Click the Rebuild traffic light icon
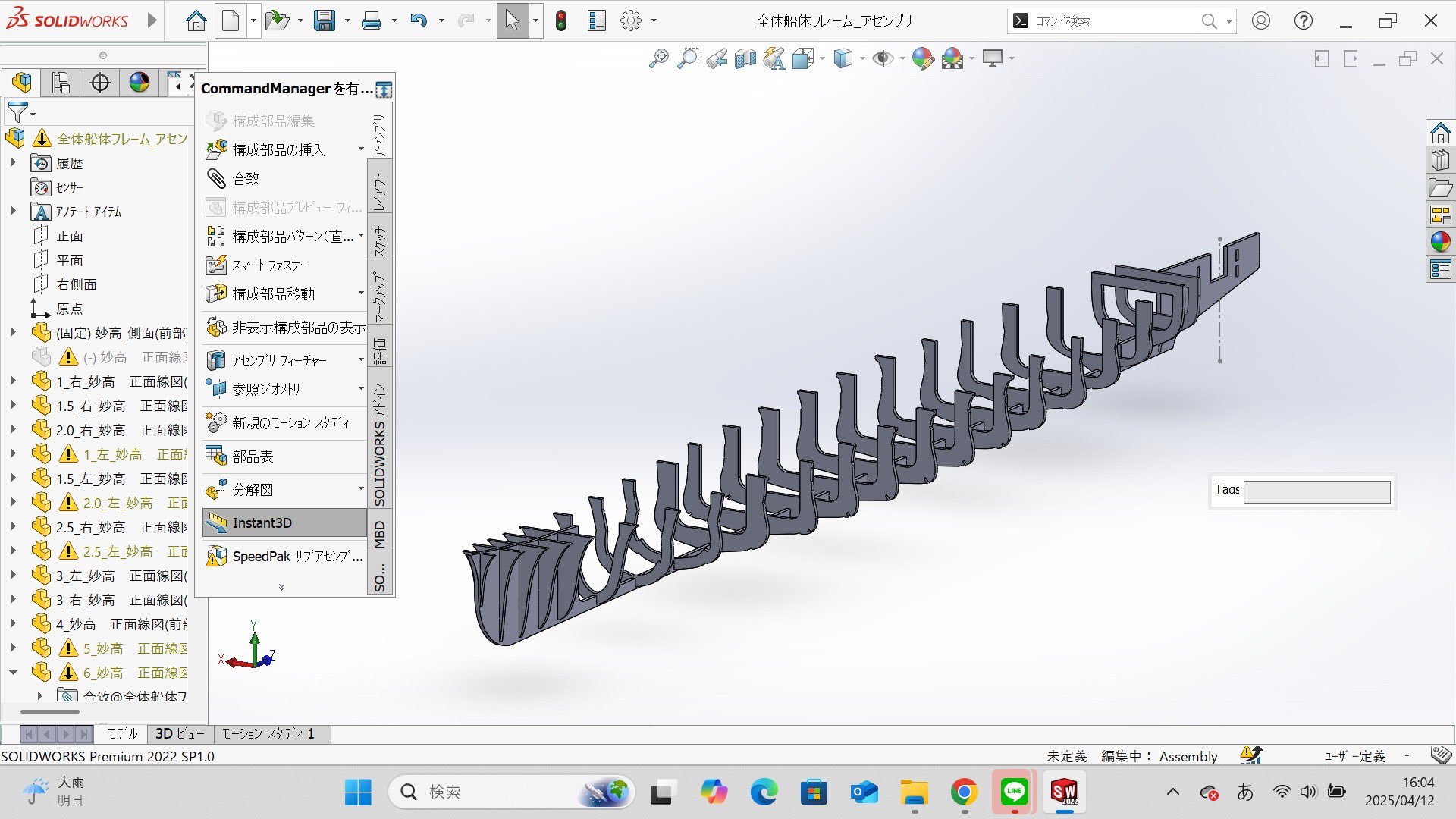This screenshot has width=1456, height=819. 561,20
